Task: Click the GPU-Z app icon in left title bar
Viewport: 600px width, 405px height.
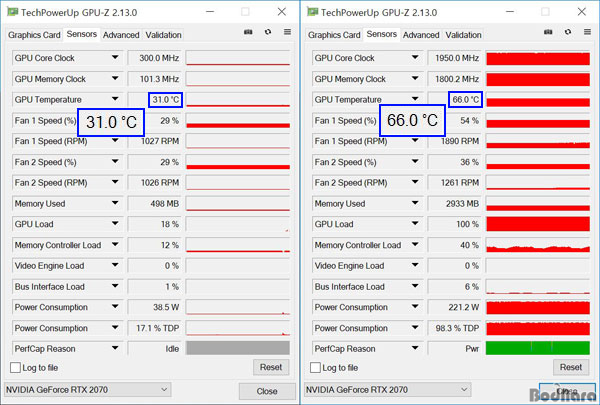Action: 13,12
